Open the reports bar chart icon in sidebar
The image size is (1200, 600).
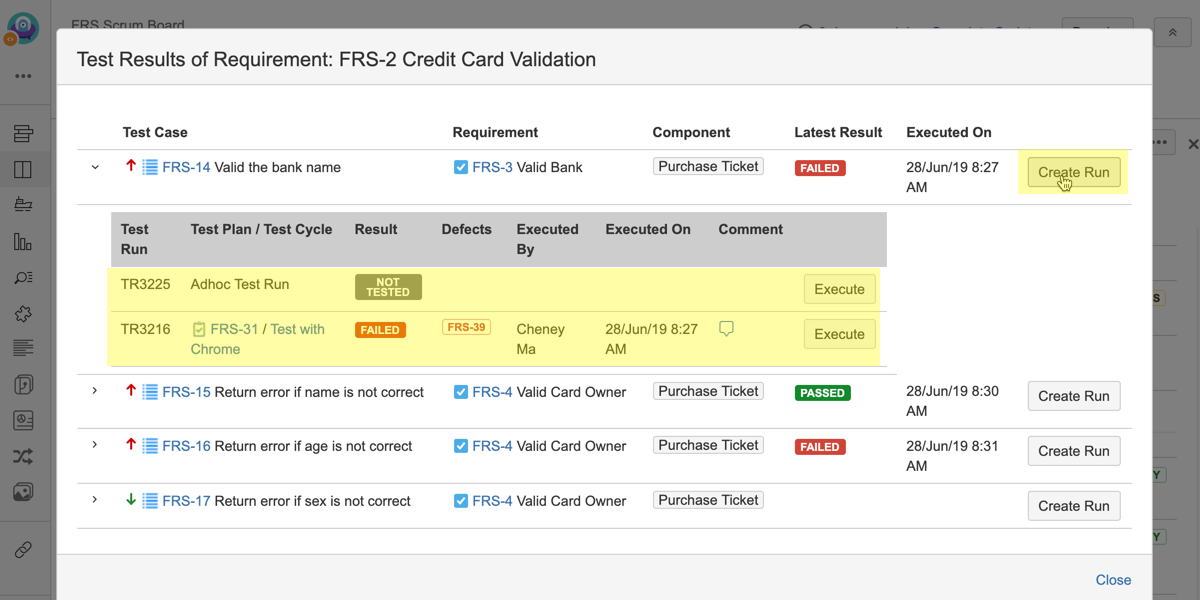pyautogui.click(x=23, y=241)
